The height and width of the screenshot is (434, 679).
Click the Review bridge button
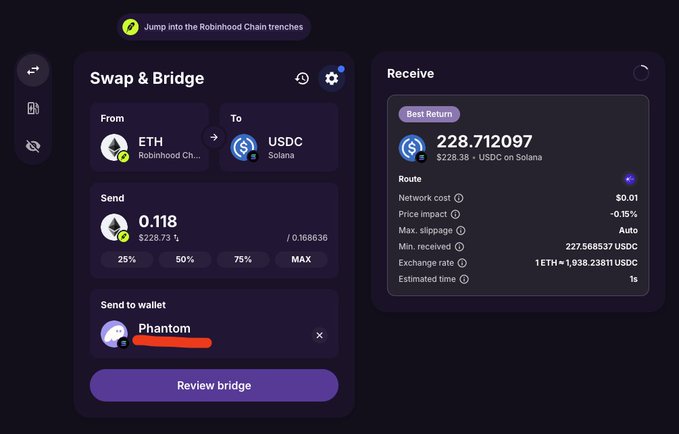[x=214, y=385]
